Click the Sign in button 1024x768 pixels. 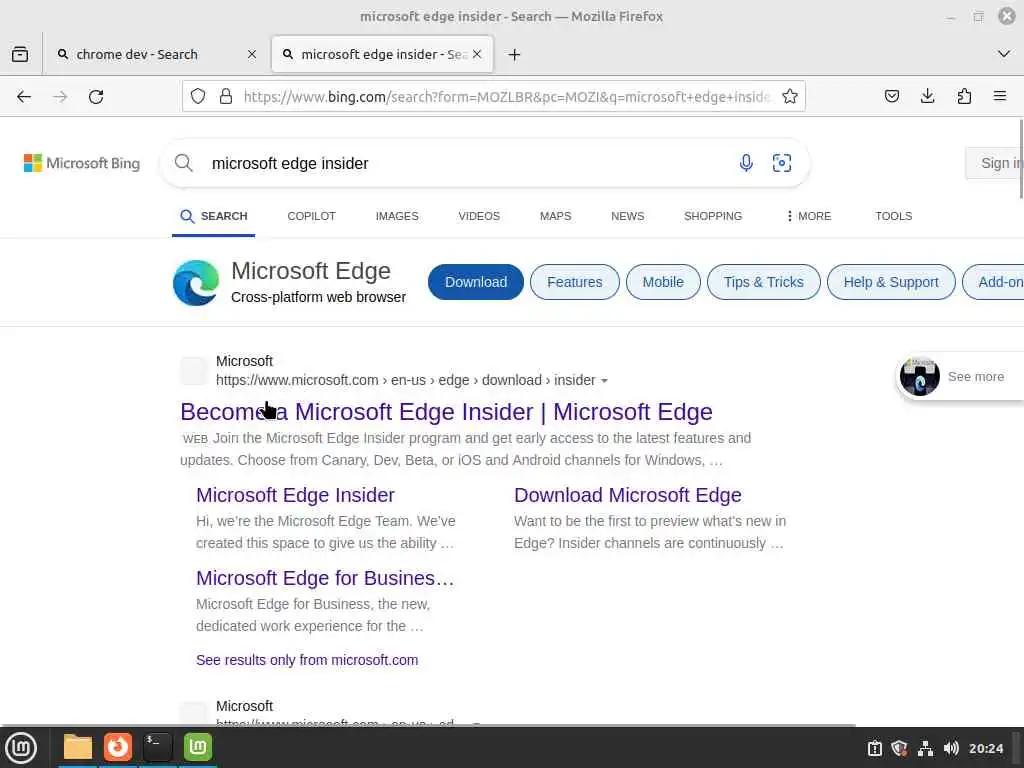tap(995, 163)
